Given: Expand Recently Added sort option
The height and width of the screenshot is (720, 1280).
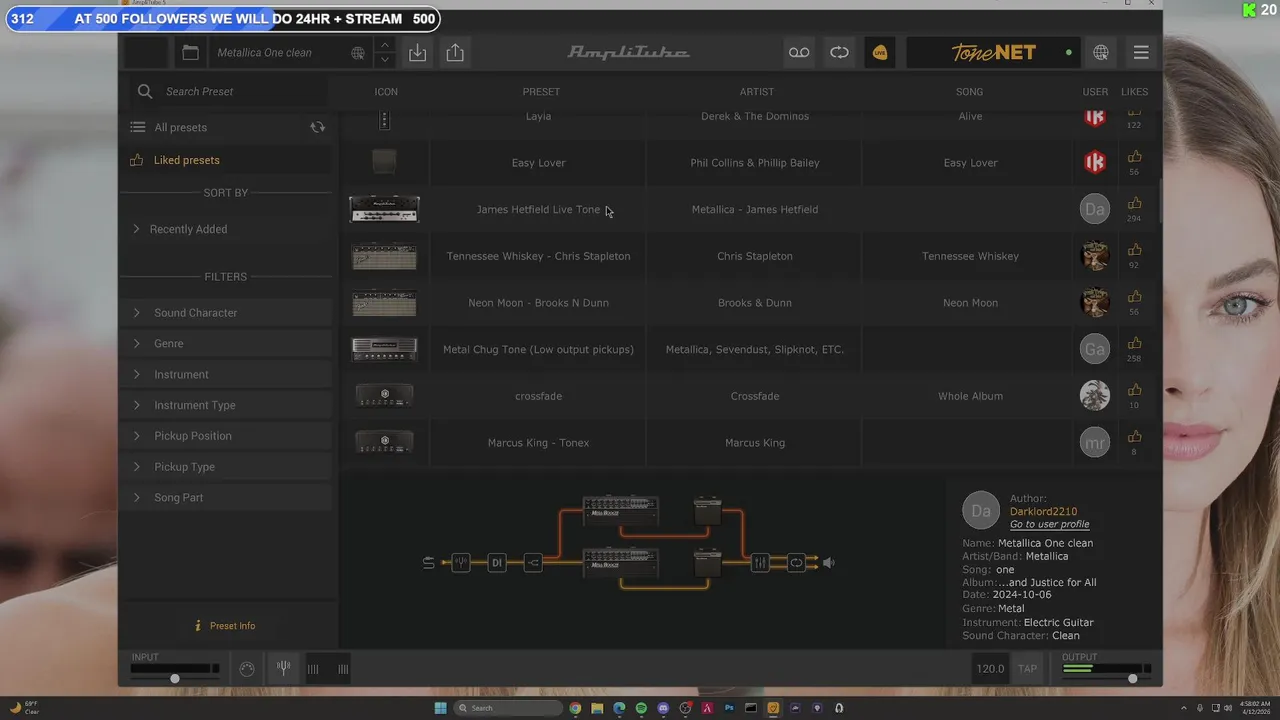Looking at the screenshot, I should coord(188,229).
